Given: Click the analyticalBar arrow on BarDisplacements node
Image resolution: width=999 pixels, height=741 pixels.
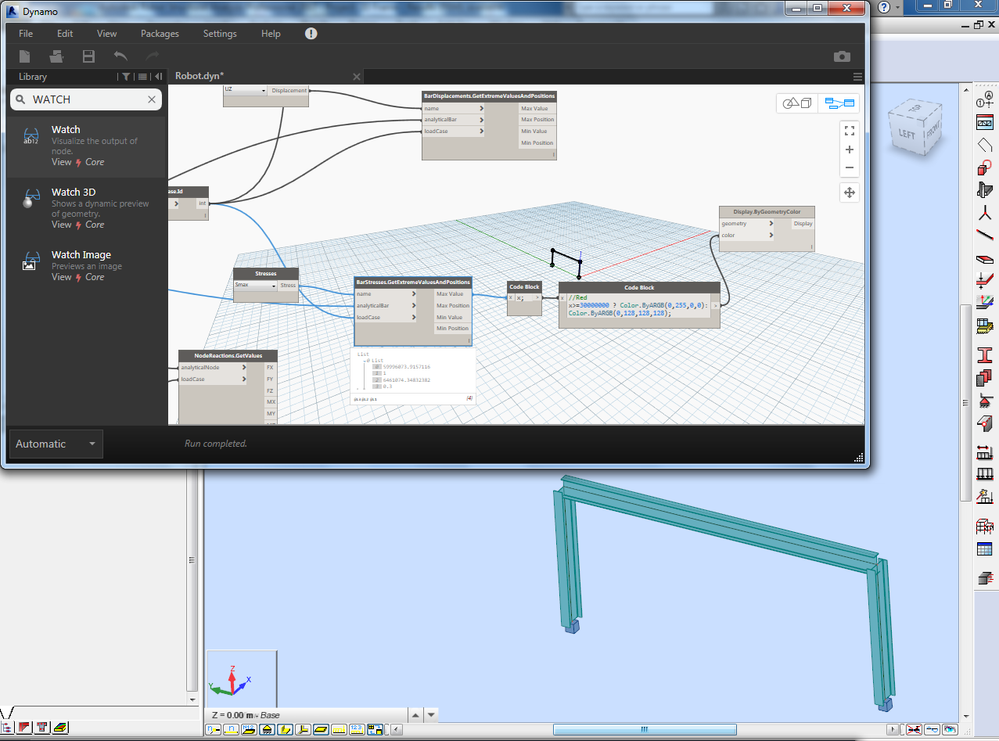Looking at the screenshot, I should point(481,120).
